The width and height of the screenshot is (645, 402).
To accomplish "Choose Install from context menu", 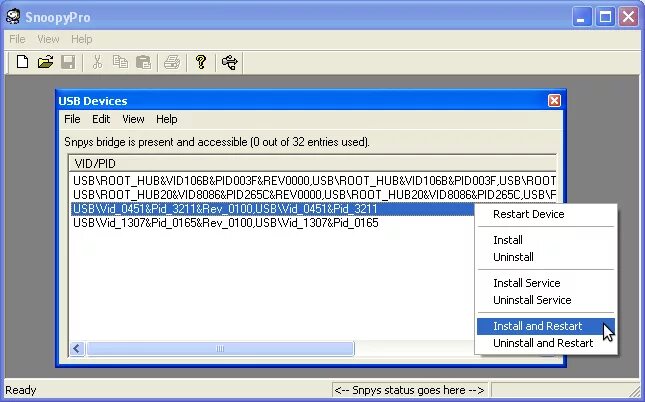I will (546, 240).
